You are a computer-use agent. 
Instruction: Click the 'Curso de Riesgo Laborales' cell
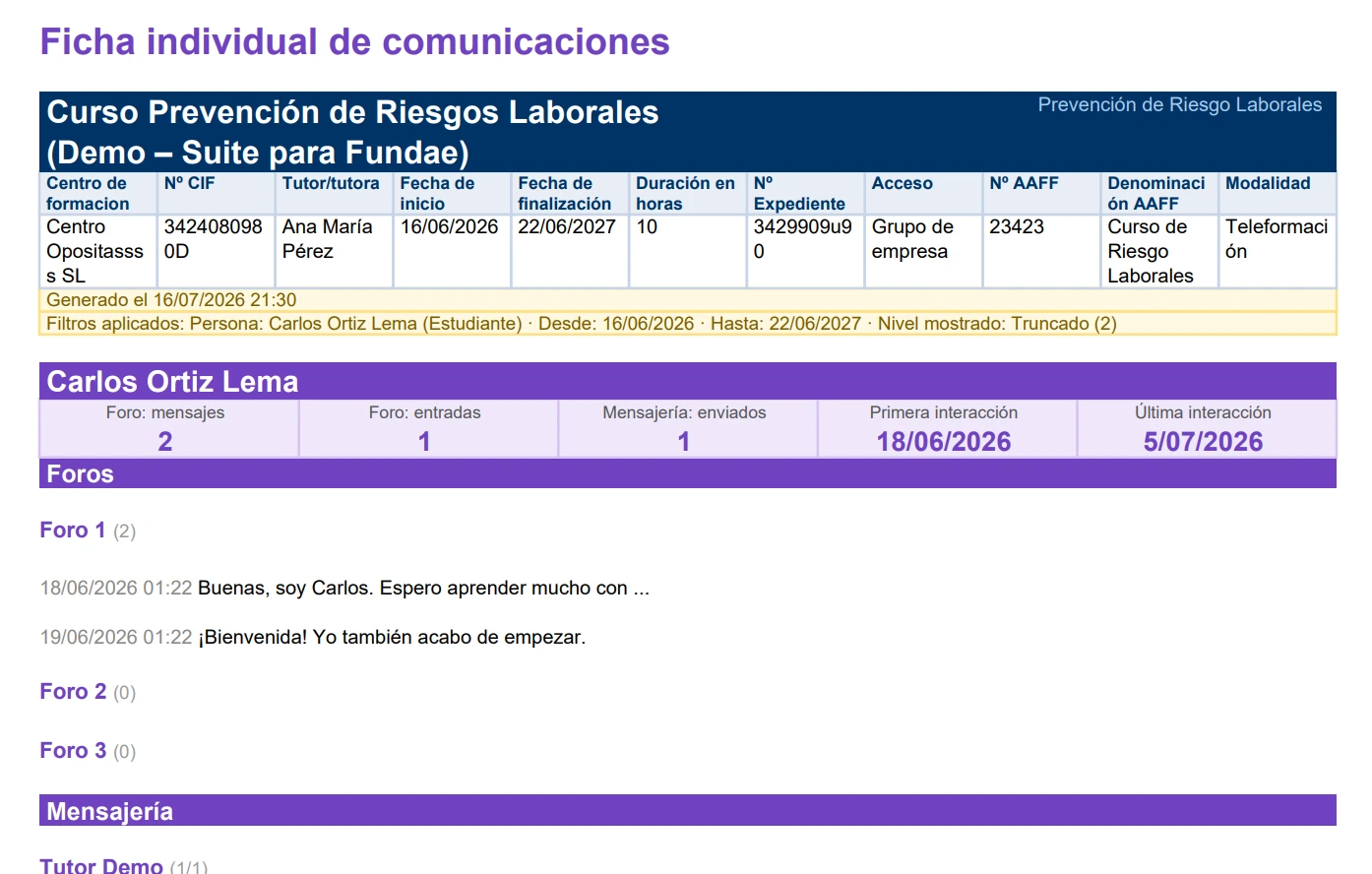(1159, 251)
